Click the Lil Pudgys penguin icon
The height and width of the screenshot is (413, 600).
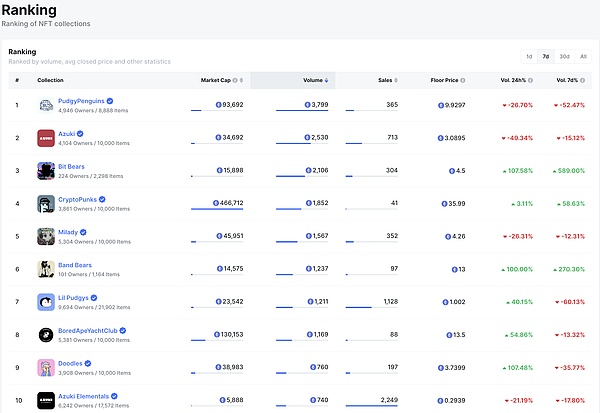46,302
